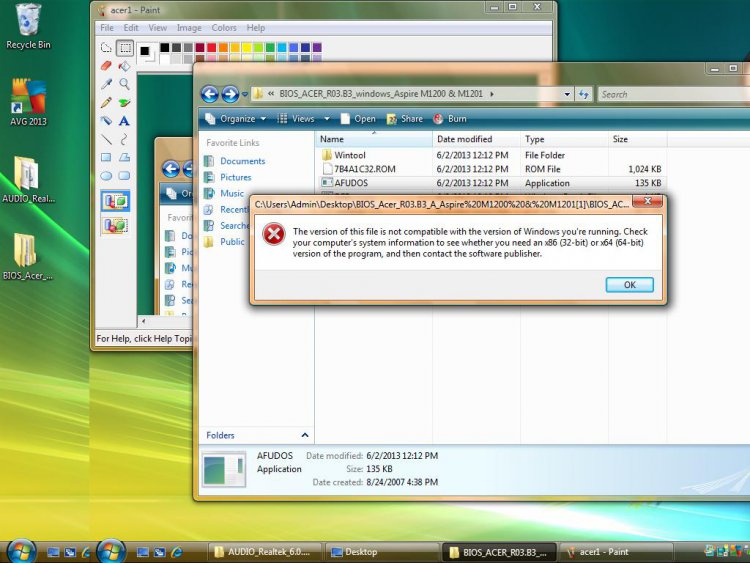This screenshot has width=750, height=563.
Task: Choose the Airbrush tool in Paint
Action: (106, 121)
